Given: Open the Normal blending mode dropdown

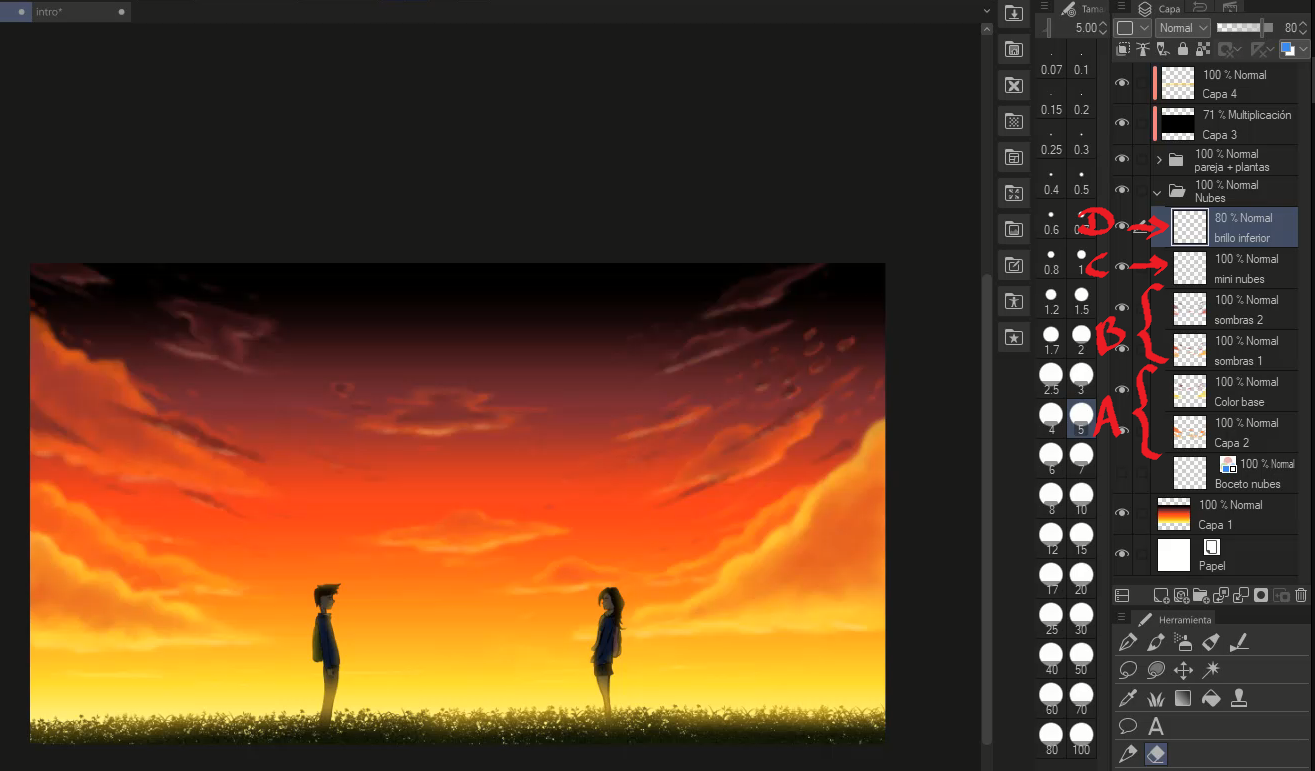Looking at the screenshot, I should tap(1183, 28).
